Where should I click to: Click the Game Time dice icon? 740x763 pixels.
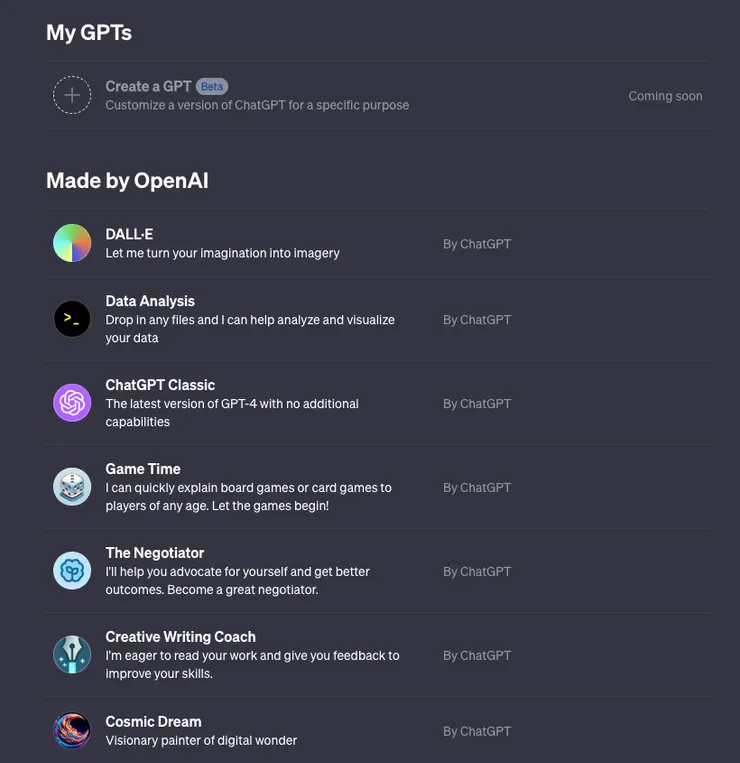point(72,487)
